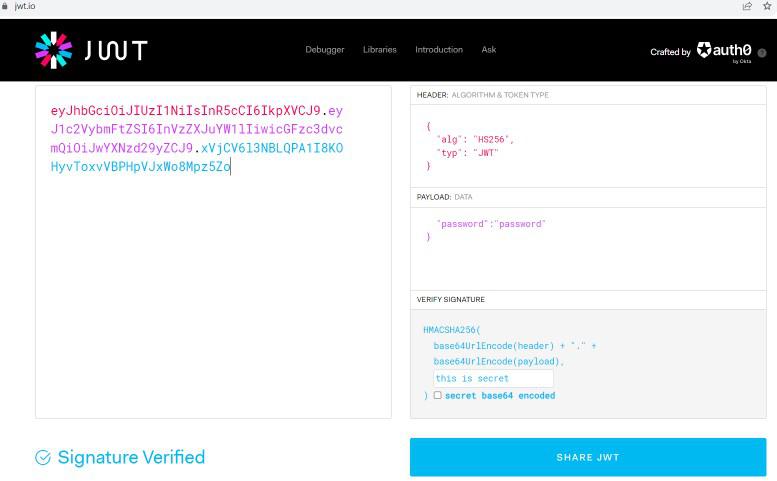Click the Signature Verified checkmark icon
Screen dimensions: 777x481
pyautogui.click(x=43, y=458)
